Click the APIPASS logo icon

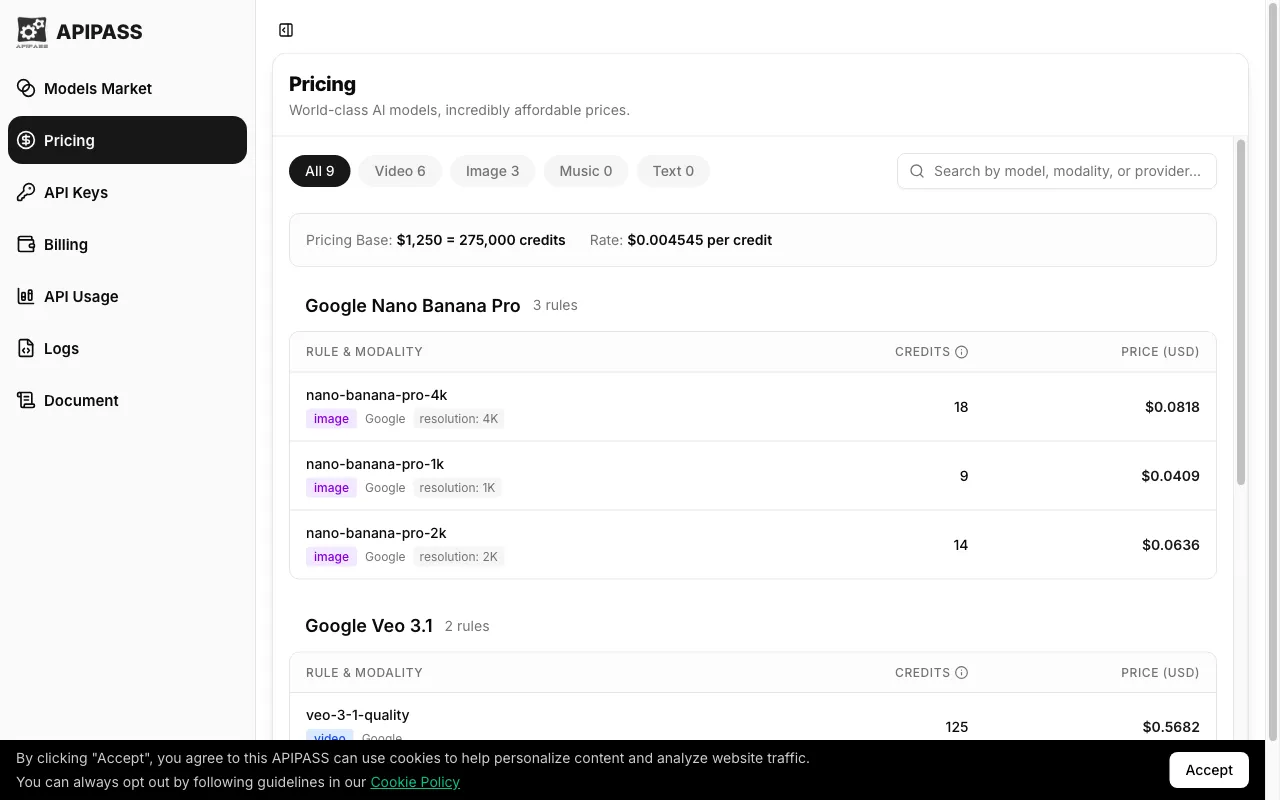[32, 32]
